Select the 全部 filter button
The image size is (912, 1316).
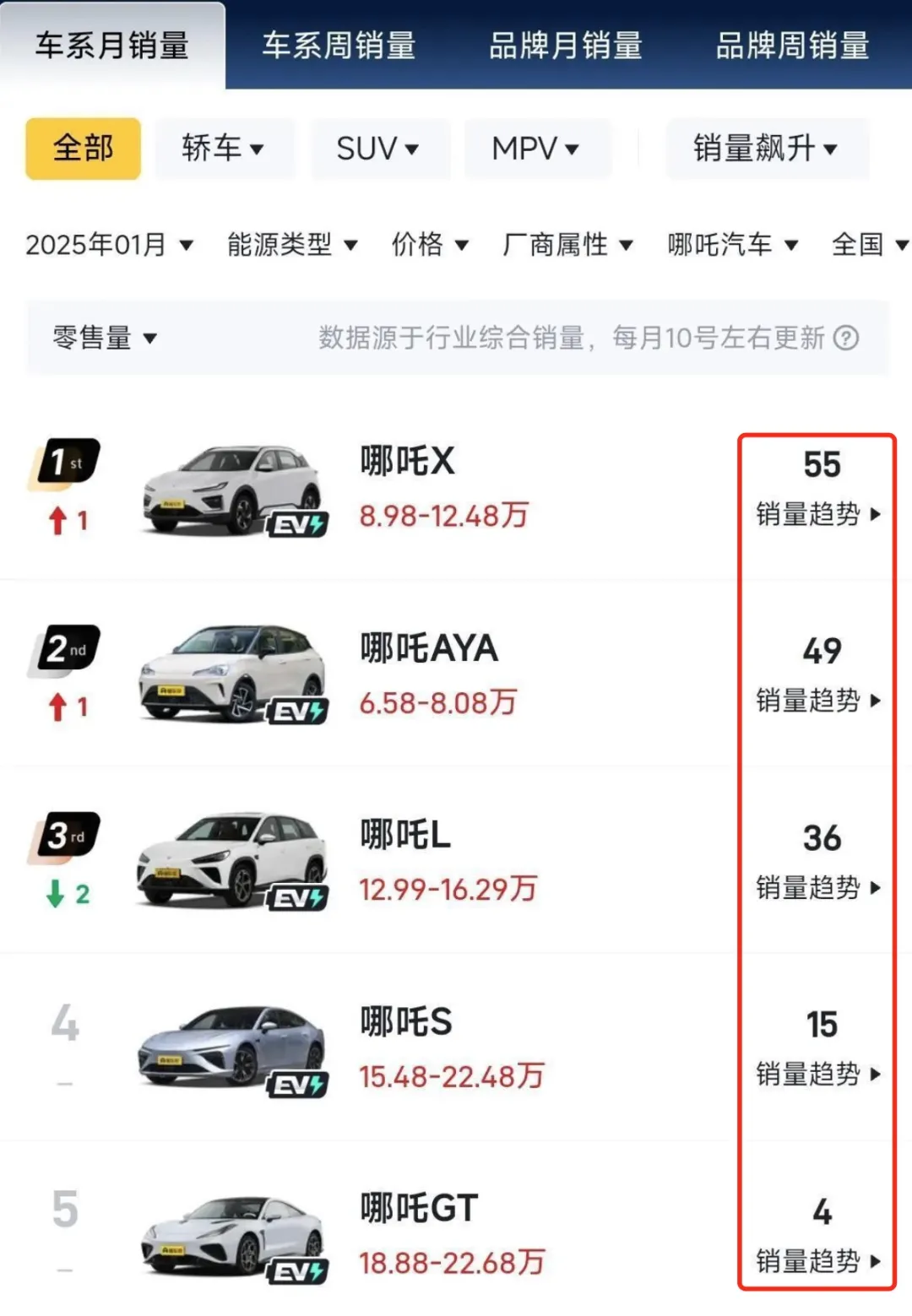point(83,149)
